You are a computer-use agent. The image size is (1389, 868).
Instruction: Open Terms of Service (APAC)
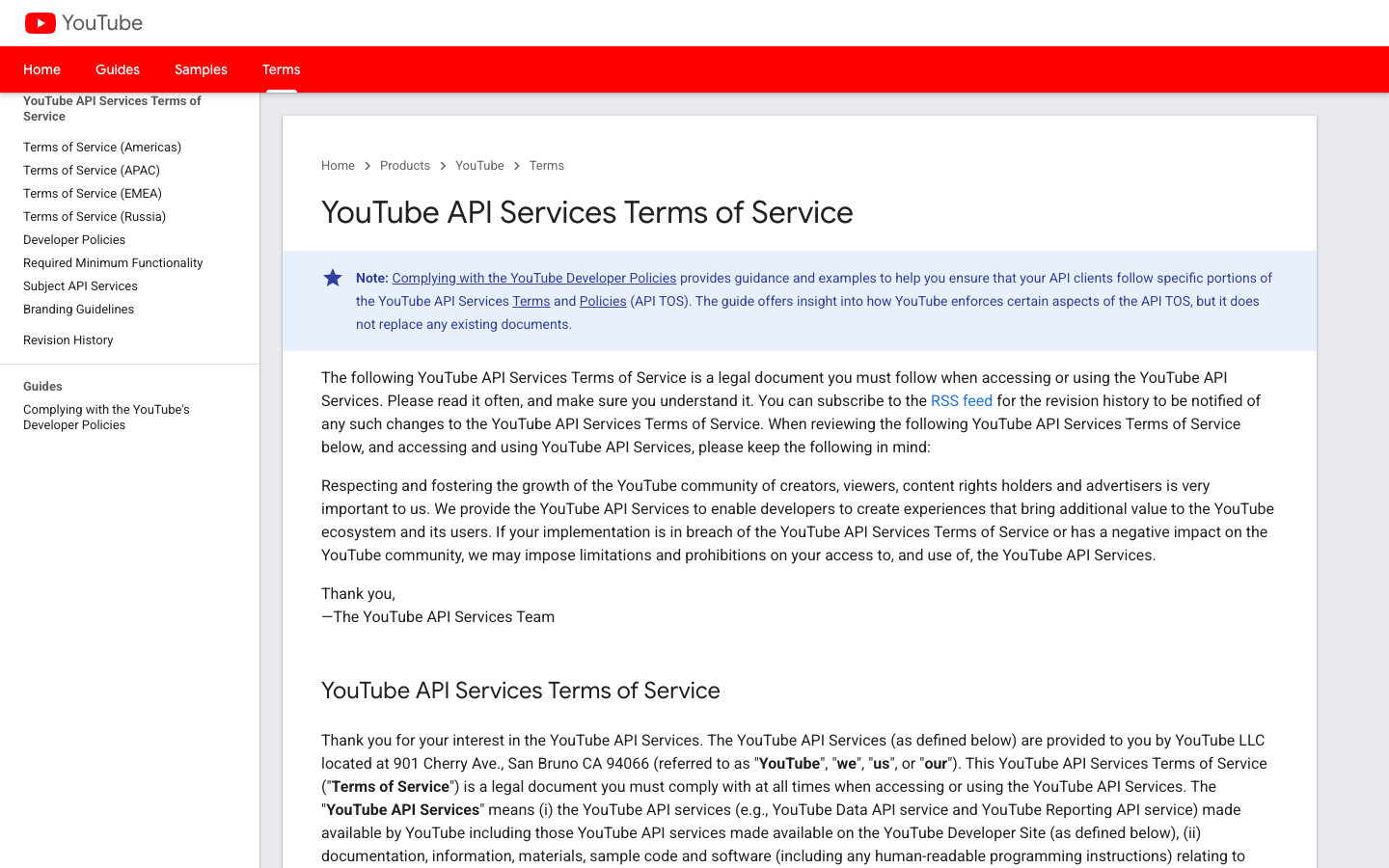tap(92, 170)
